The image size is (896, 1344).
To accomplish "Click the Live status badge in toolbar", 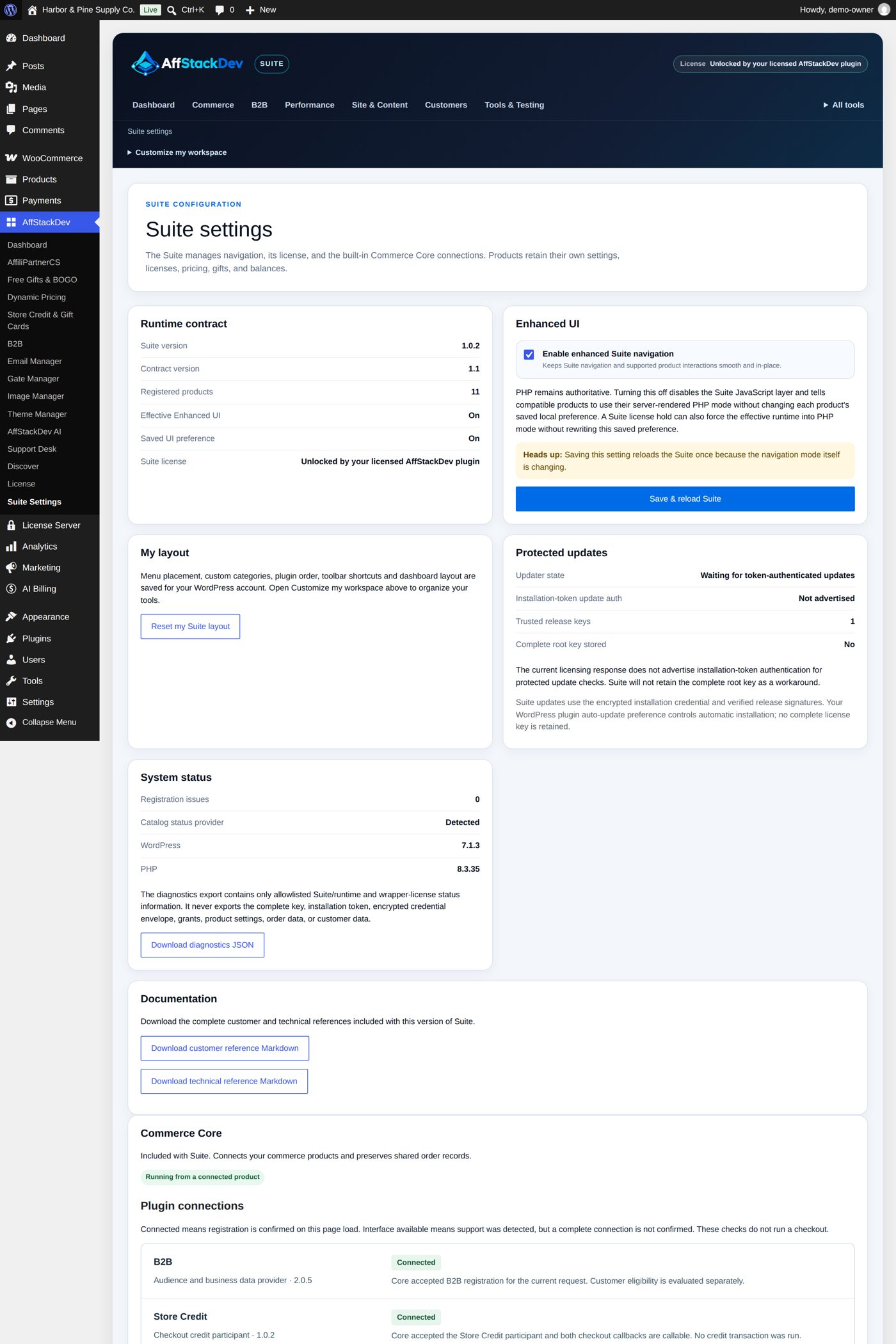I will point(150,10).
